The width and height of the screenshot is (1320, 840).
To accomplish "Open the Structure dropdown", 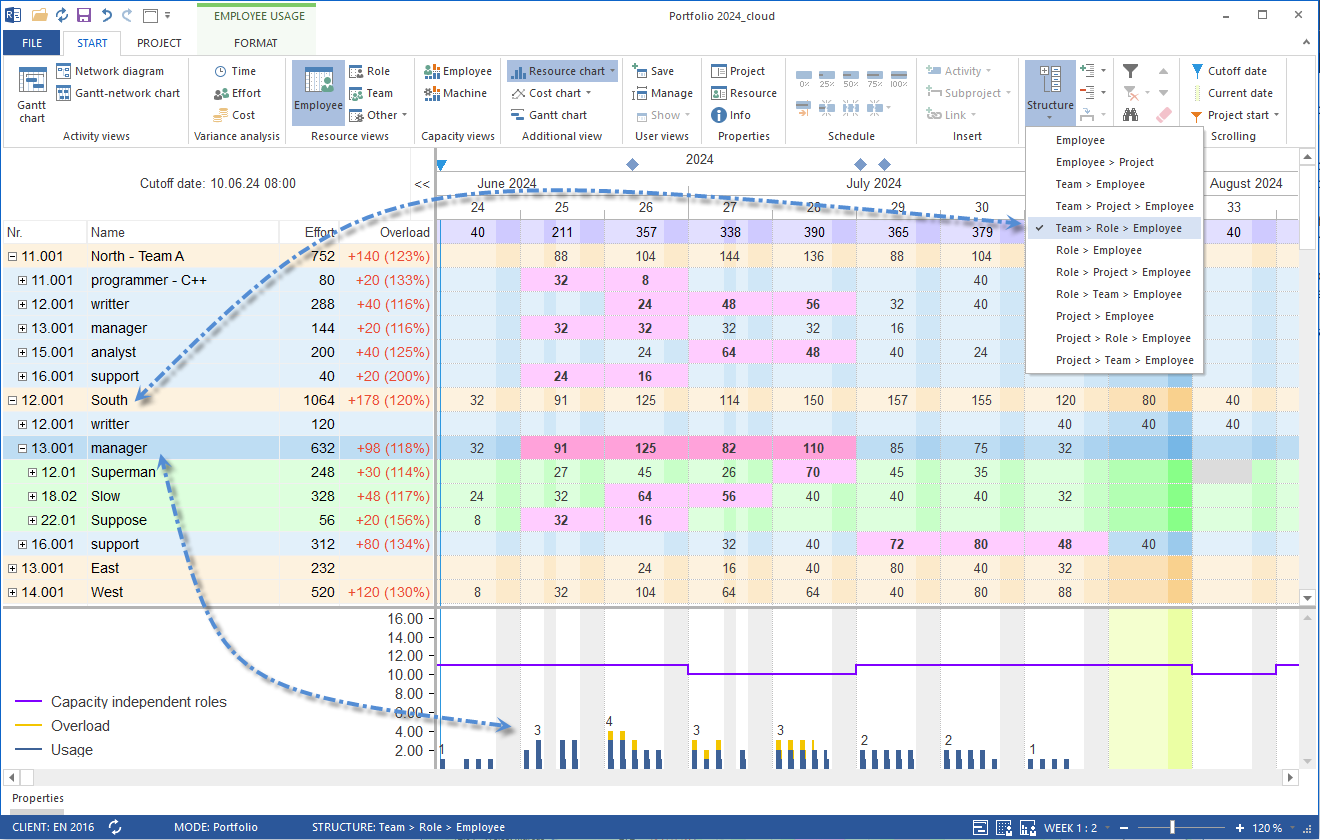I will 1050,92.
